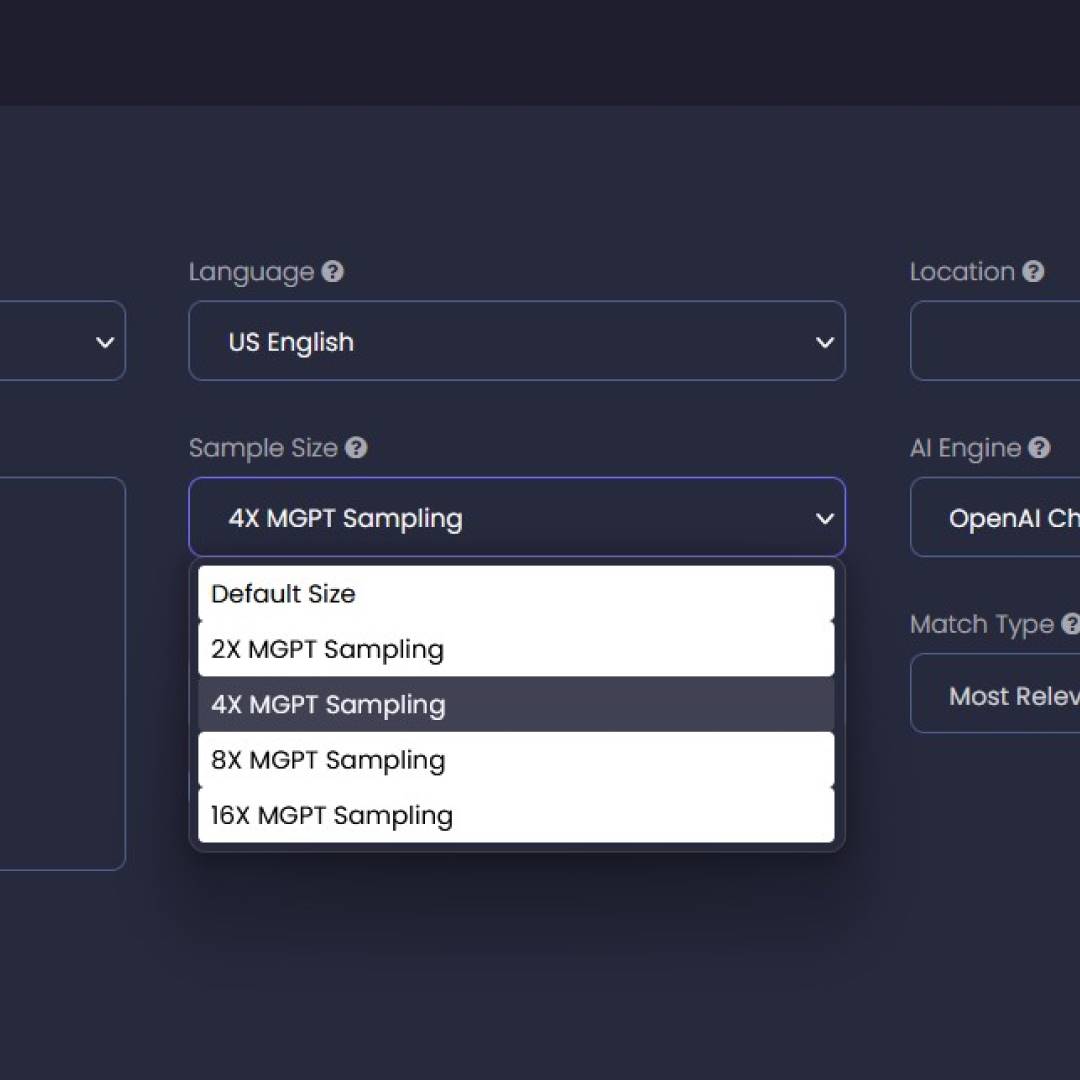Select 8X MGPT Sampling option
The height and width of the screenshot is (1080, 1080).
pyautogui.click(x=516, y=760)
